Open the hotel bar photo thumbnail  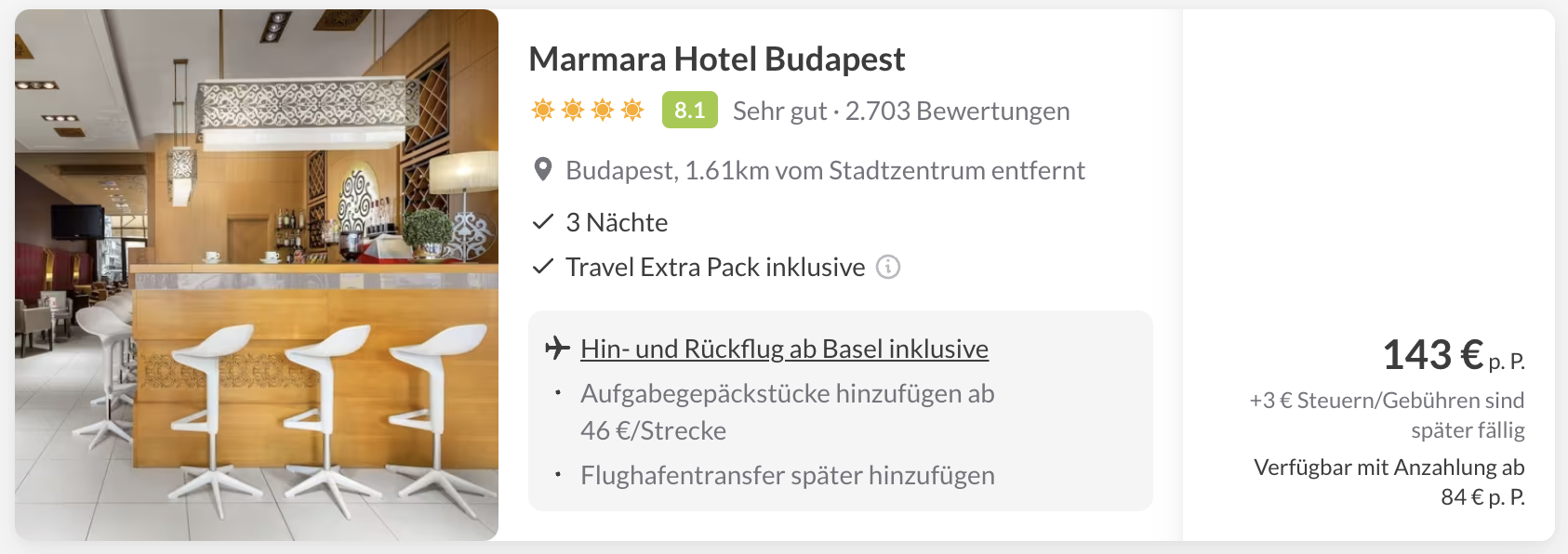click(257, 275)
